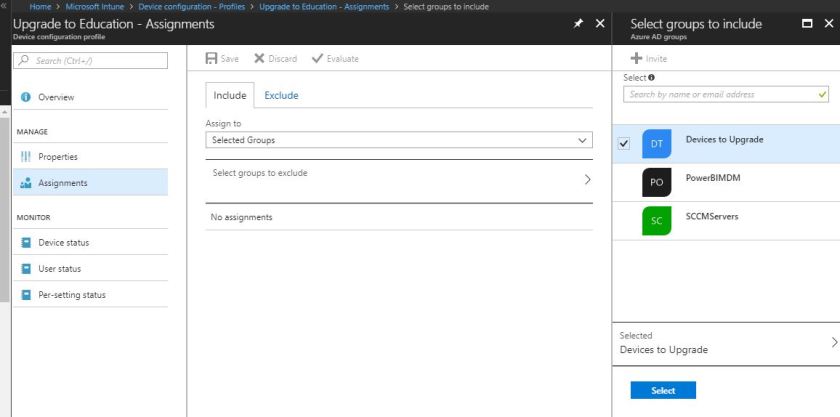This screenshot has width=840, height=417.
Task: Switch to the Exclude tab
Action: [x=281, y=96]
